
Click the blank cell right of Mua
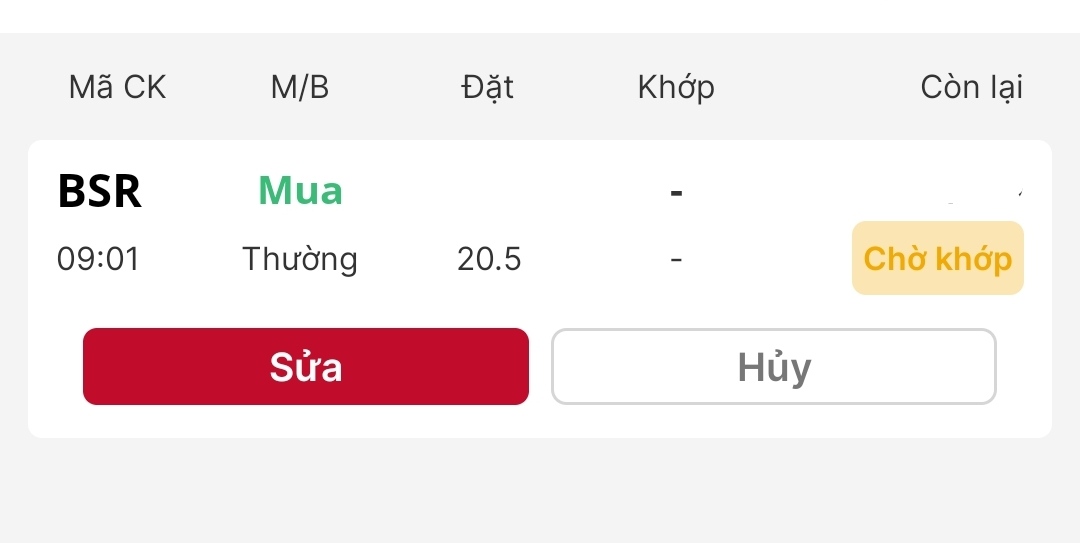tap(489, 190)
